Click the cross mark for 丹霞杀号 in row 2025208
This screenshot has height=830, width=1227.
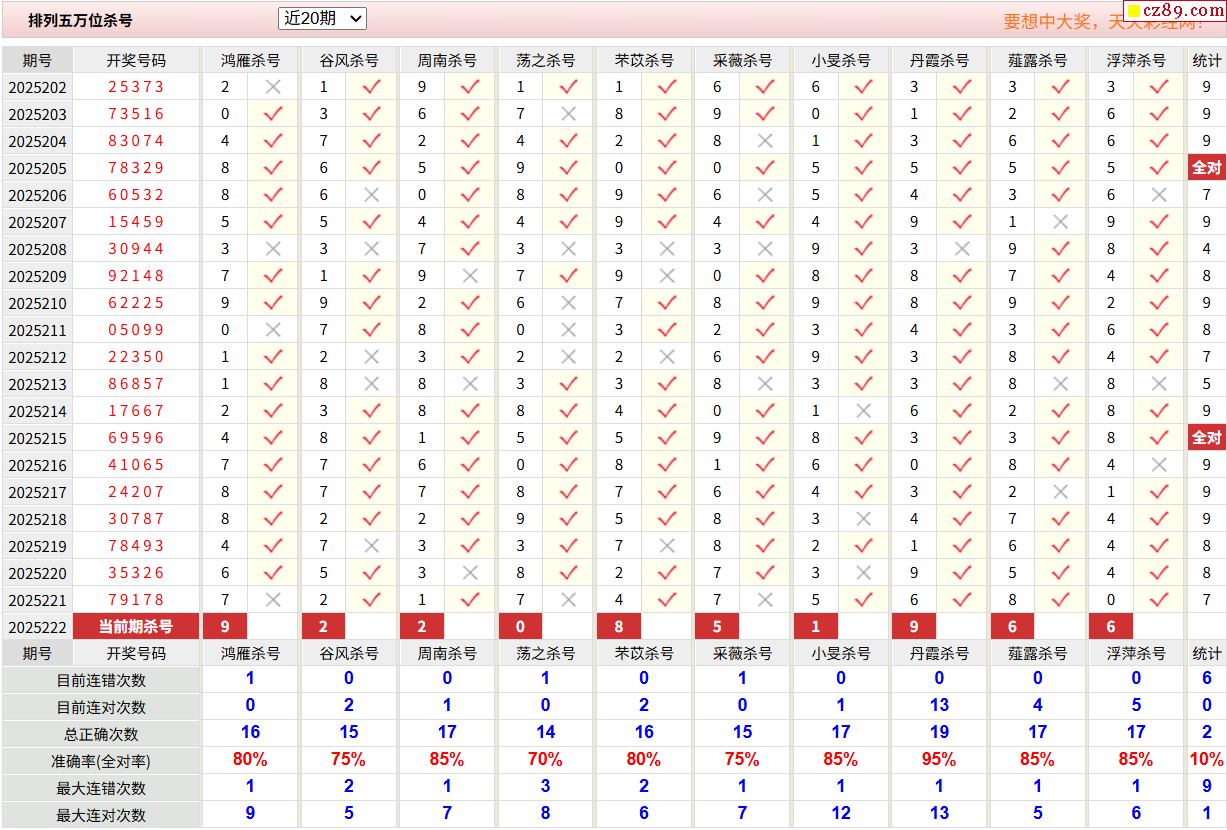point(963,249)
